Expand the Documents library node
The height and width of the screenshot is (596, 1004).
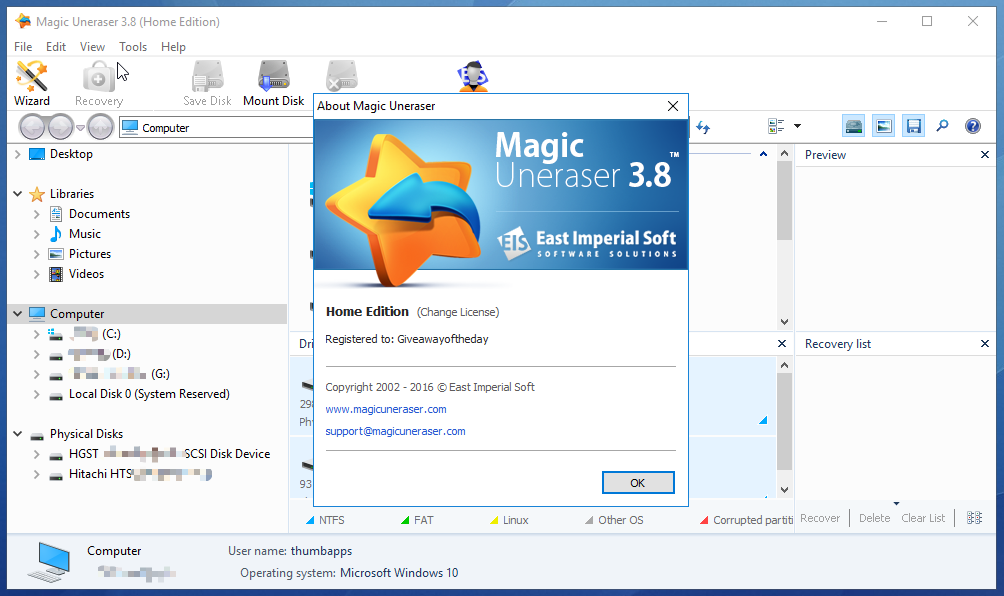tap(36, 214)
